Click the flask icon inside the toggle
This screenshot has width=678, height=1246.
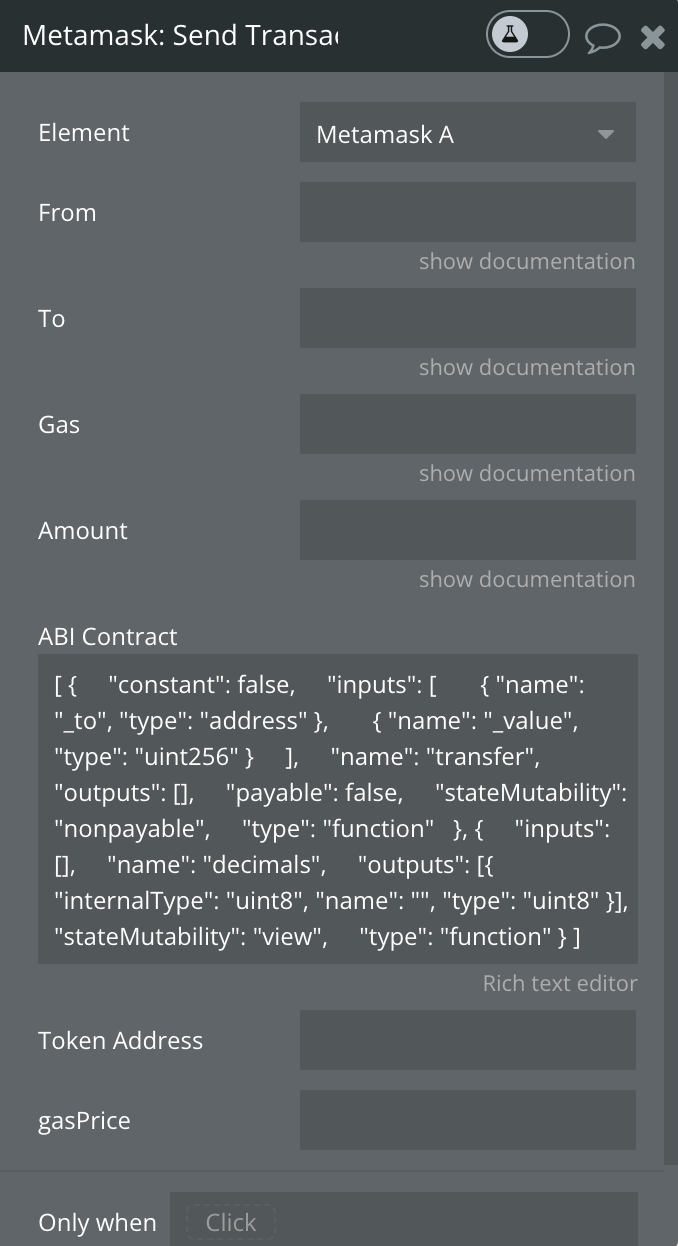509,35
